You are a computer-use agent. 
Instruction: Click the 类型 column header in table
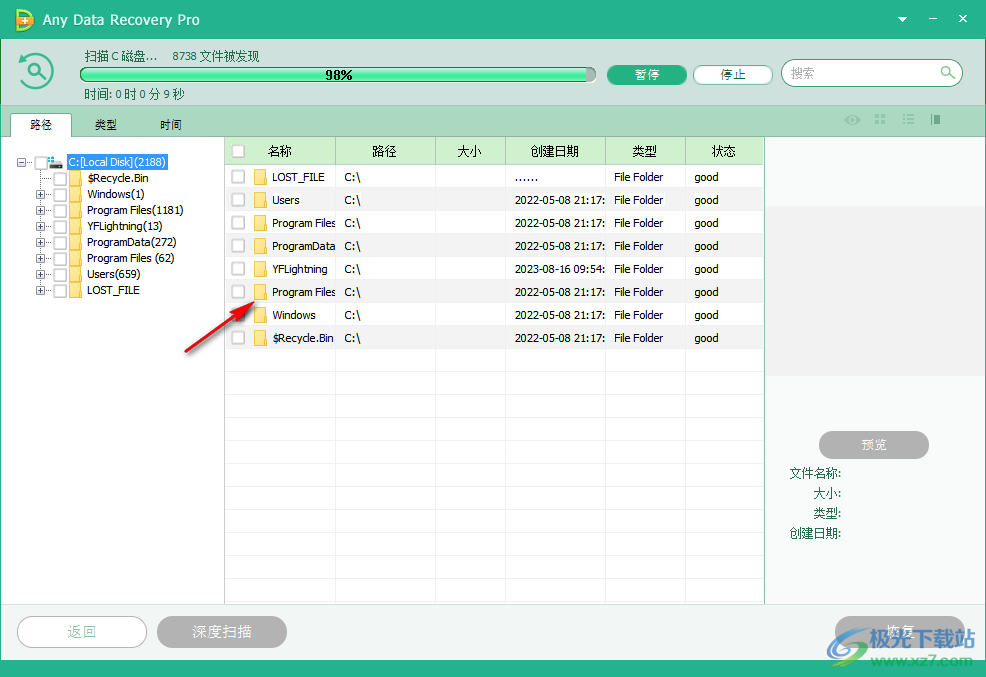coord(645,151)
